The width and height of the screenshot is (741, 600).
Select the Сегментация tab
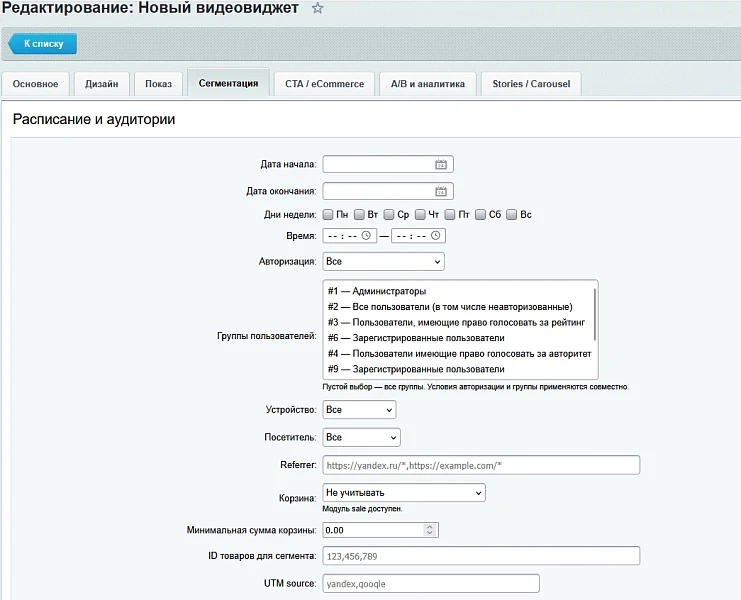228,83
